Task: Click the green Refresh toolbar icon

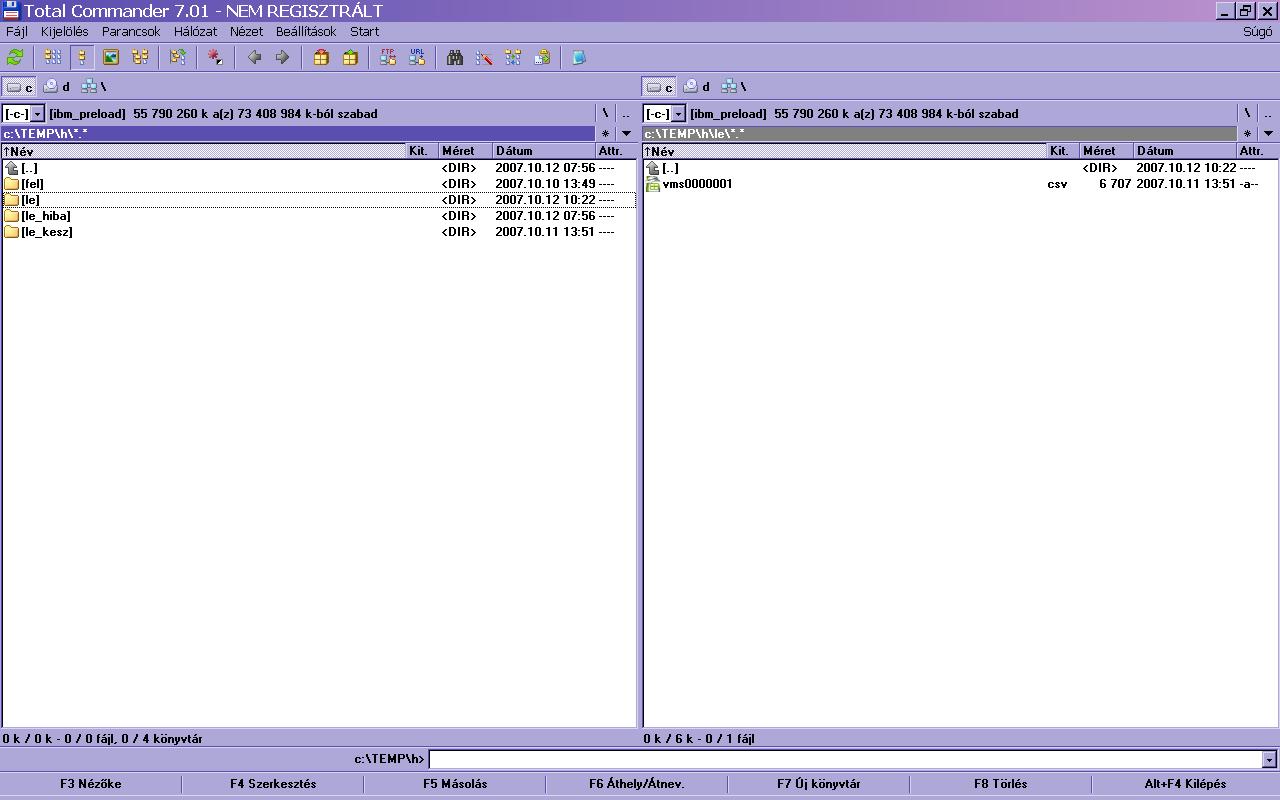Action: pyautogui.click(x=15, y=57)
